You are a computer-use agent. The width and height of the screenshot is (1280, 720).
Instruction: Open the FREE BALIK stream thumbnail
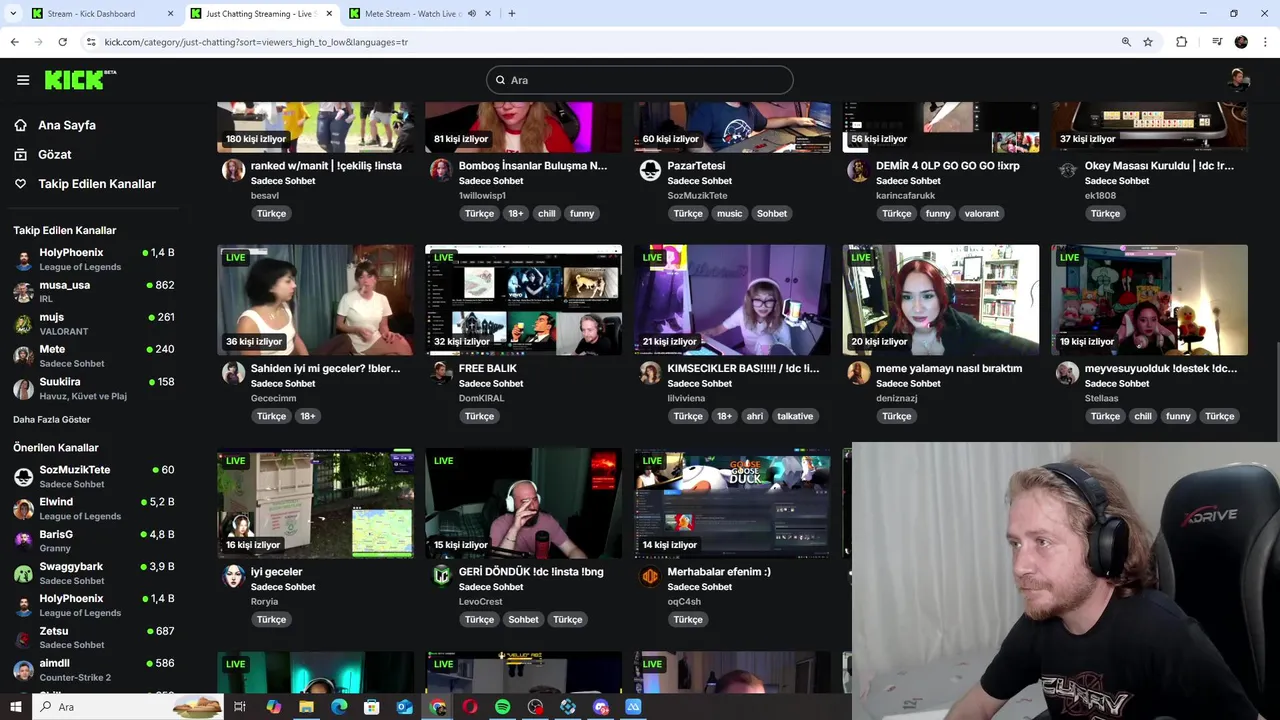523,300
